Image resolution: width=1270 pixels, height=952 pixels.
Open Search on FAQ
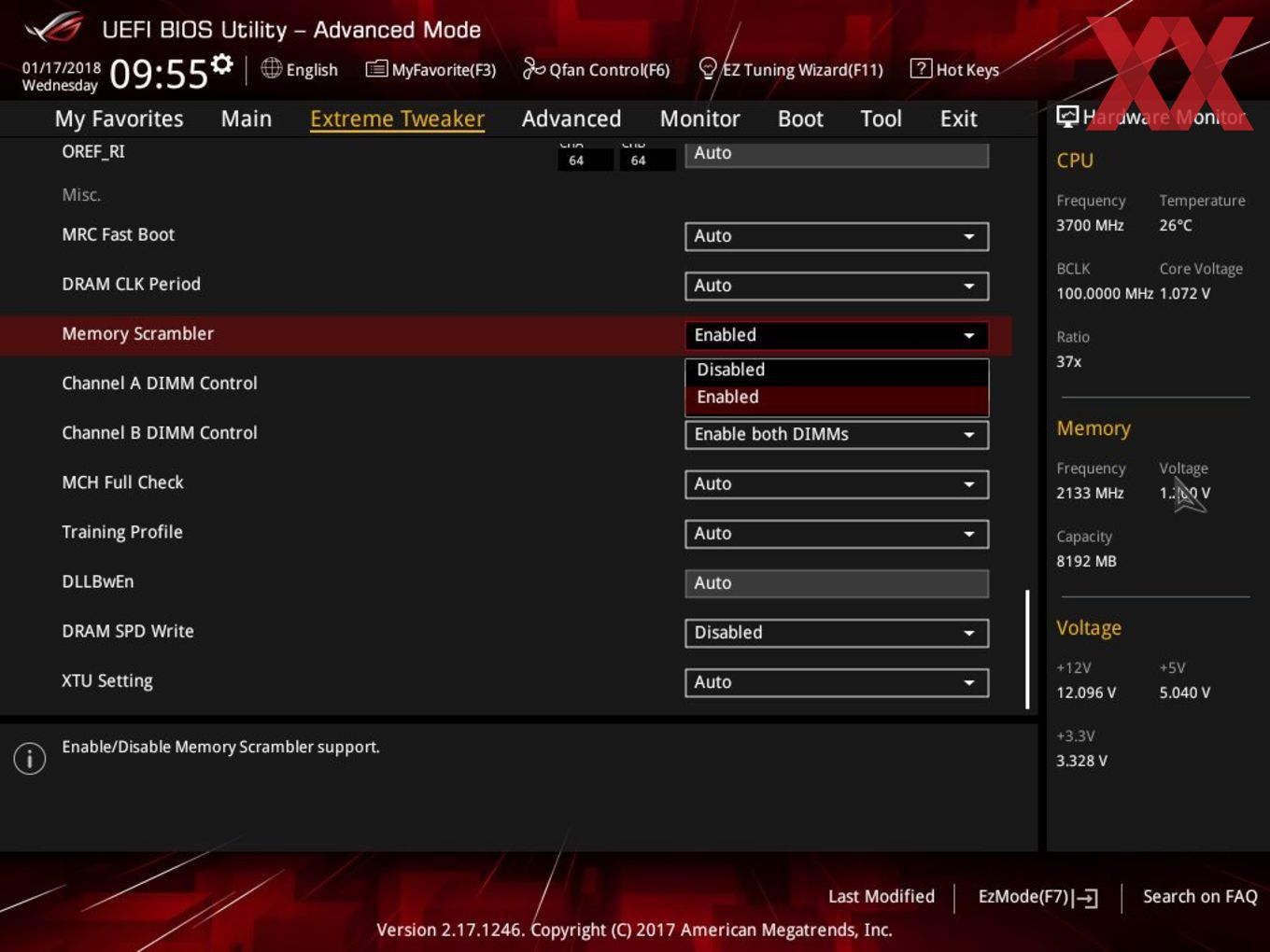point(1200,896)
